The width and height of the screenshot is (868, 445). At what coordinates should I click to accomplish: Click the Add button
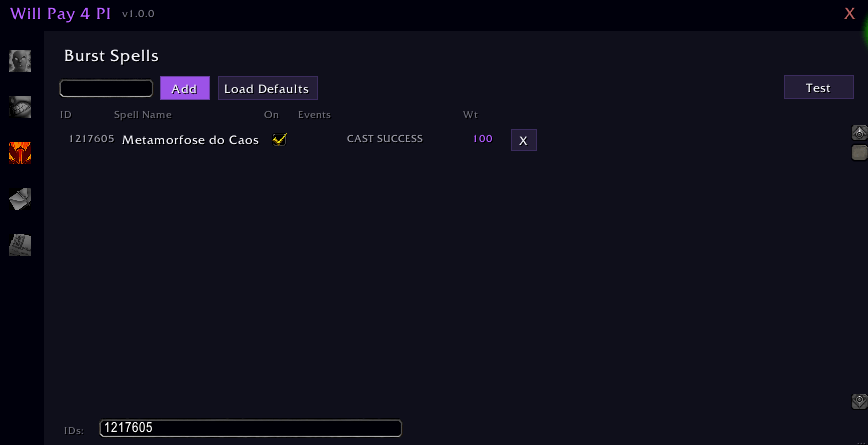coord(185,88)
